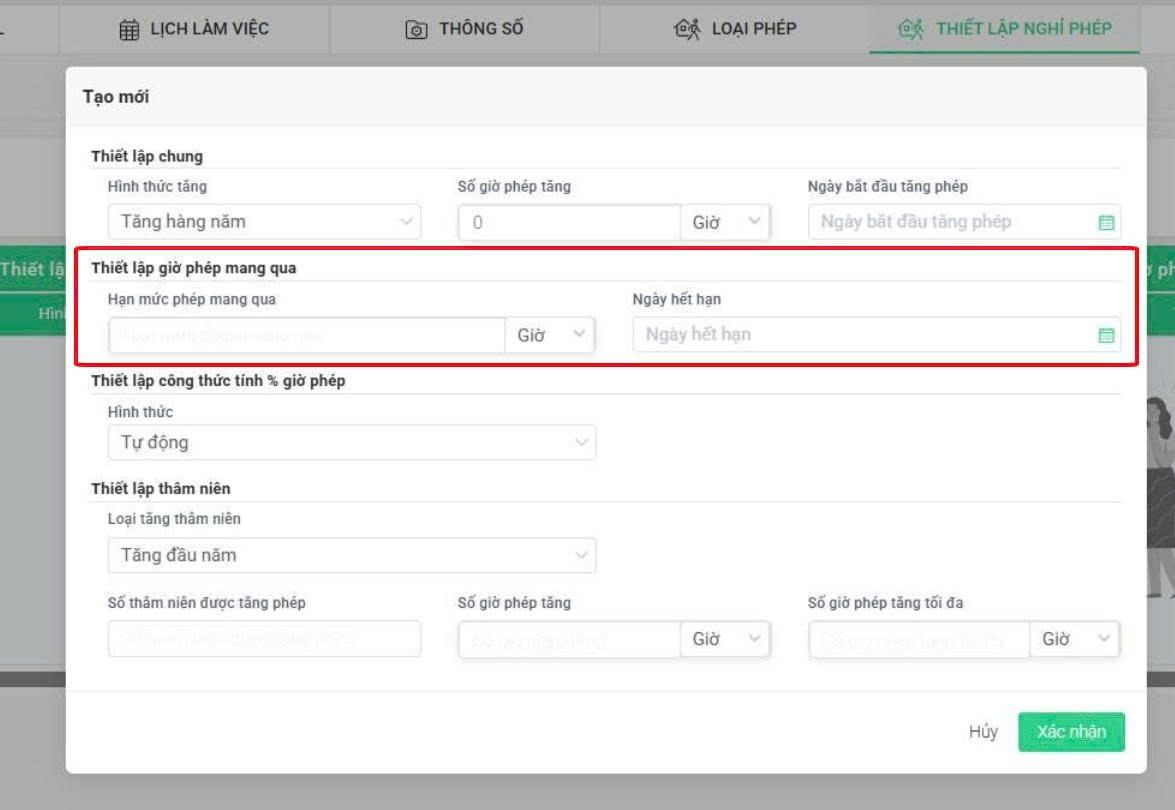Switch to LOẠI PHÉP tab
This screenshot has height=810, width=1175.
click(734, 28)
